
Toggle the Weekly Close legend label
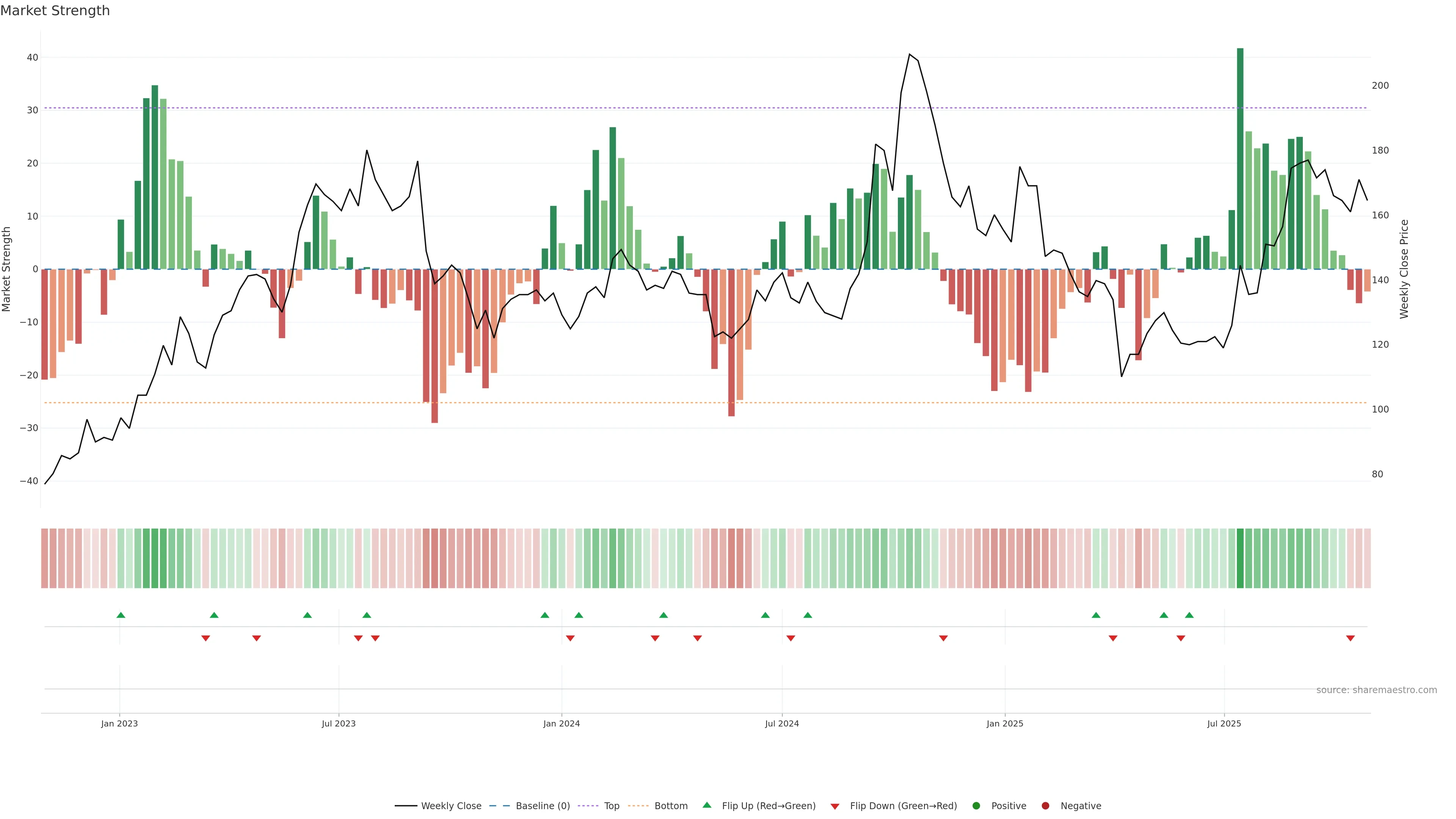(x=451, y=806)
